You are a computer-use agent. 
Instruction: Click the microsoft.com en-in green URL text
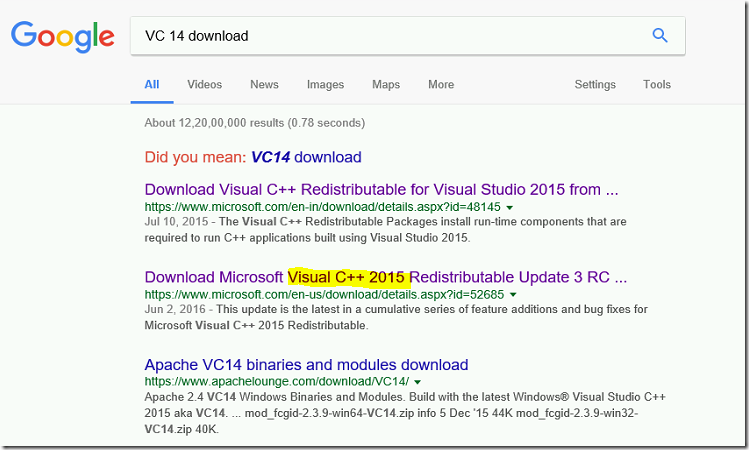coord(322,207)
